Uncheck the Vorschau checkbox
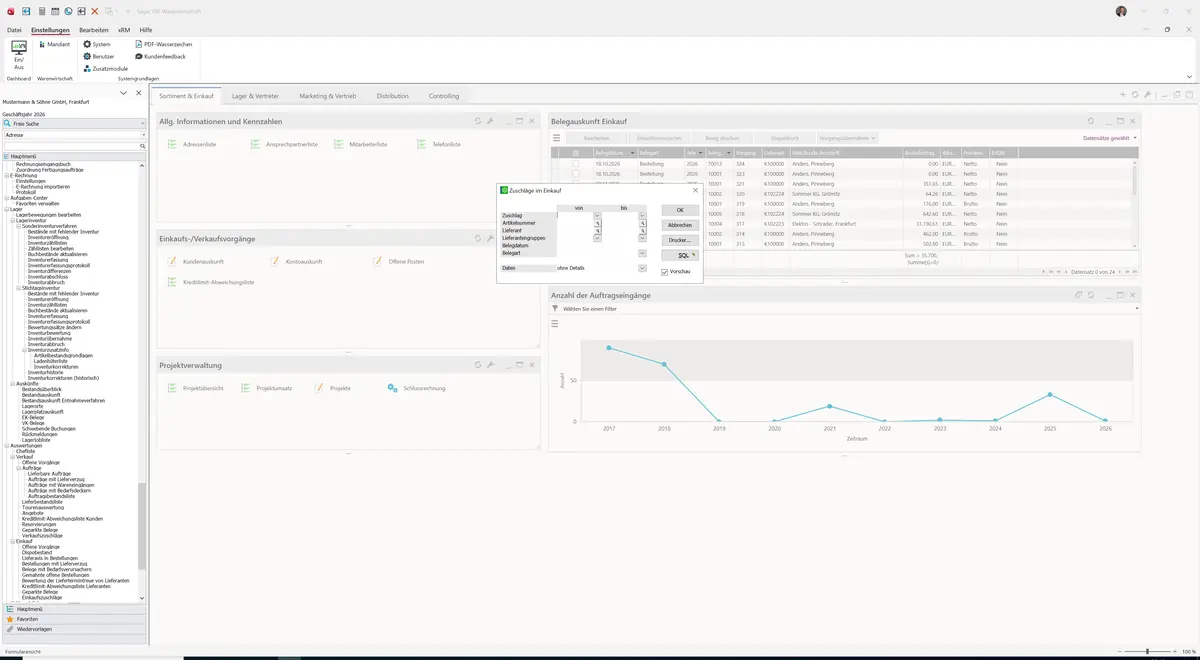Screen dimensions: 1200x660 click(665, 272)
